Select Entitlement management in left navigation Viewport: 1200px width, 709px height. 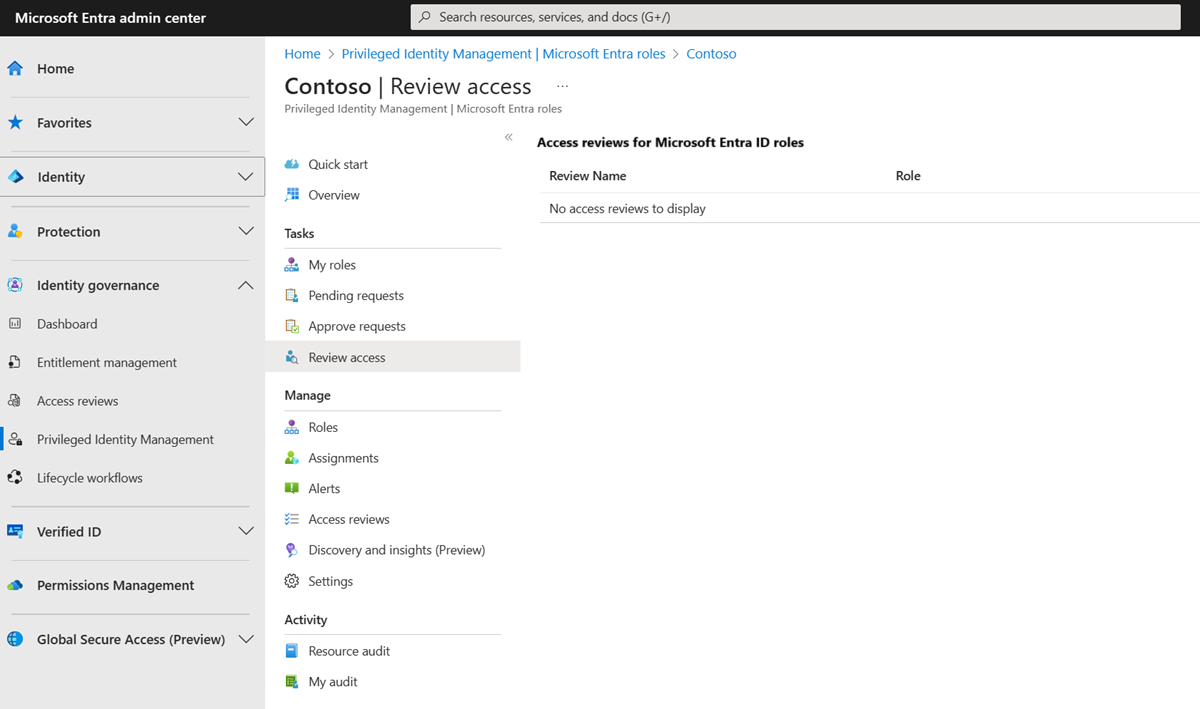pyautogui.click(x=106, y=362)
